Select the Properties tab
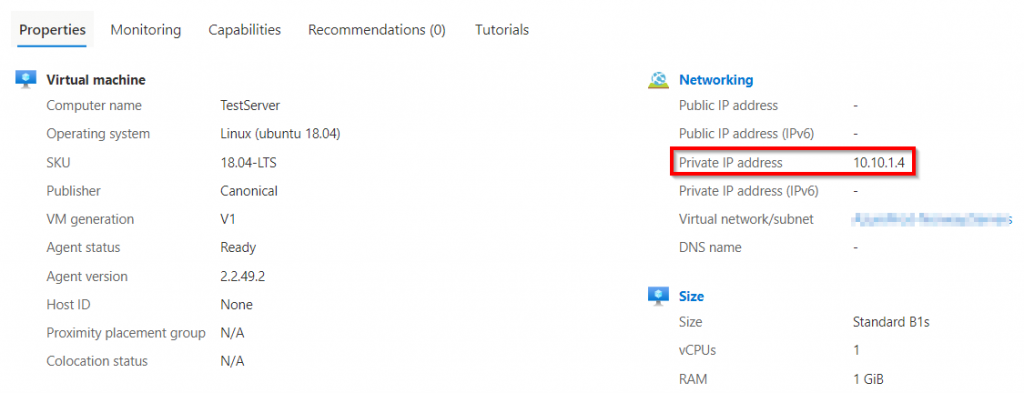Screen dimensions: 1024x393 (x=52, y=30)
